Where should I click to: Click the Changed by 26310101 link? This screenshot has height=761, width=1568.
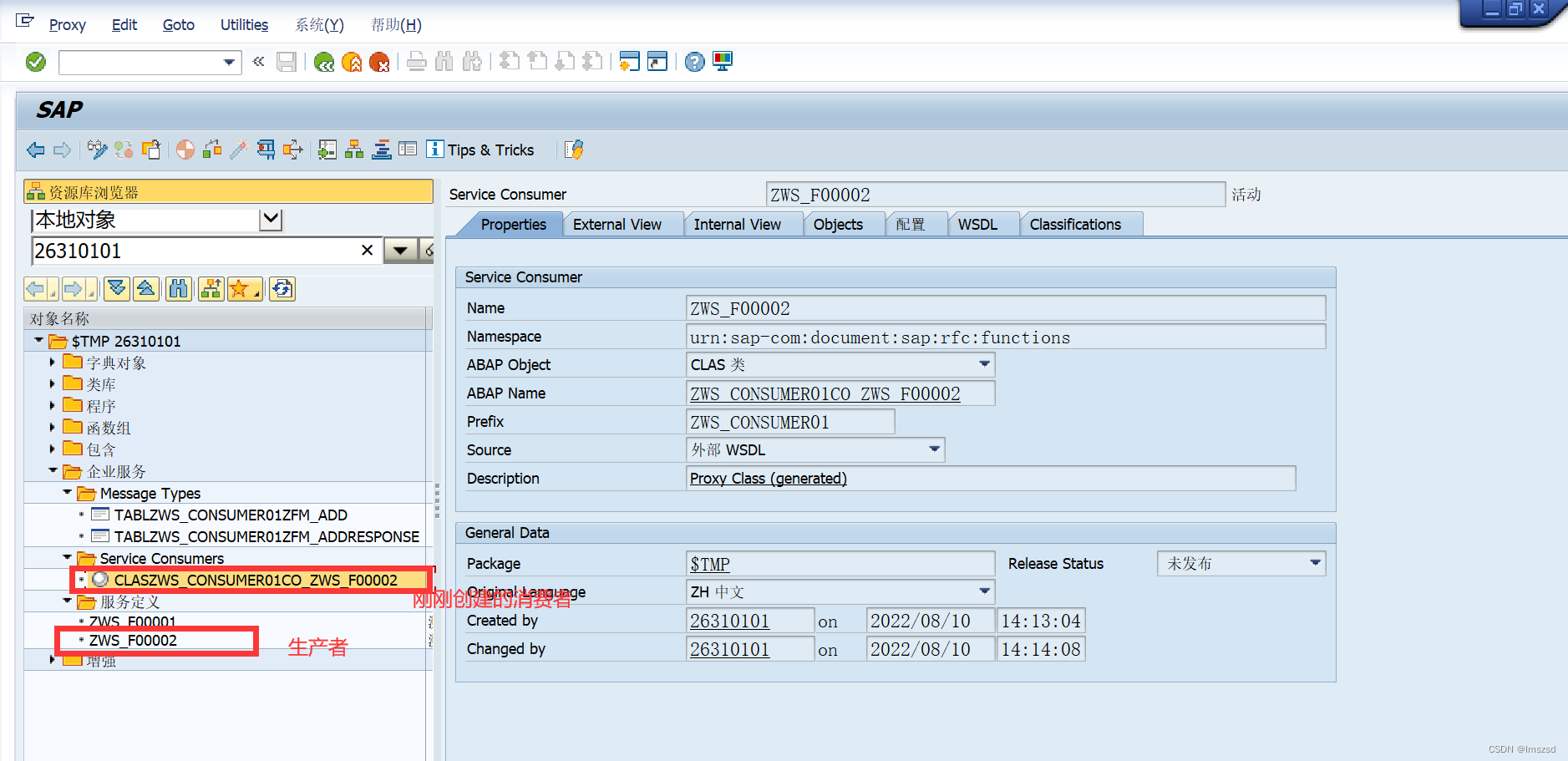(x=729, y=649)
